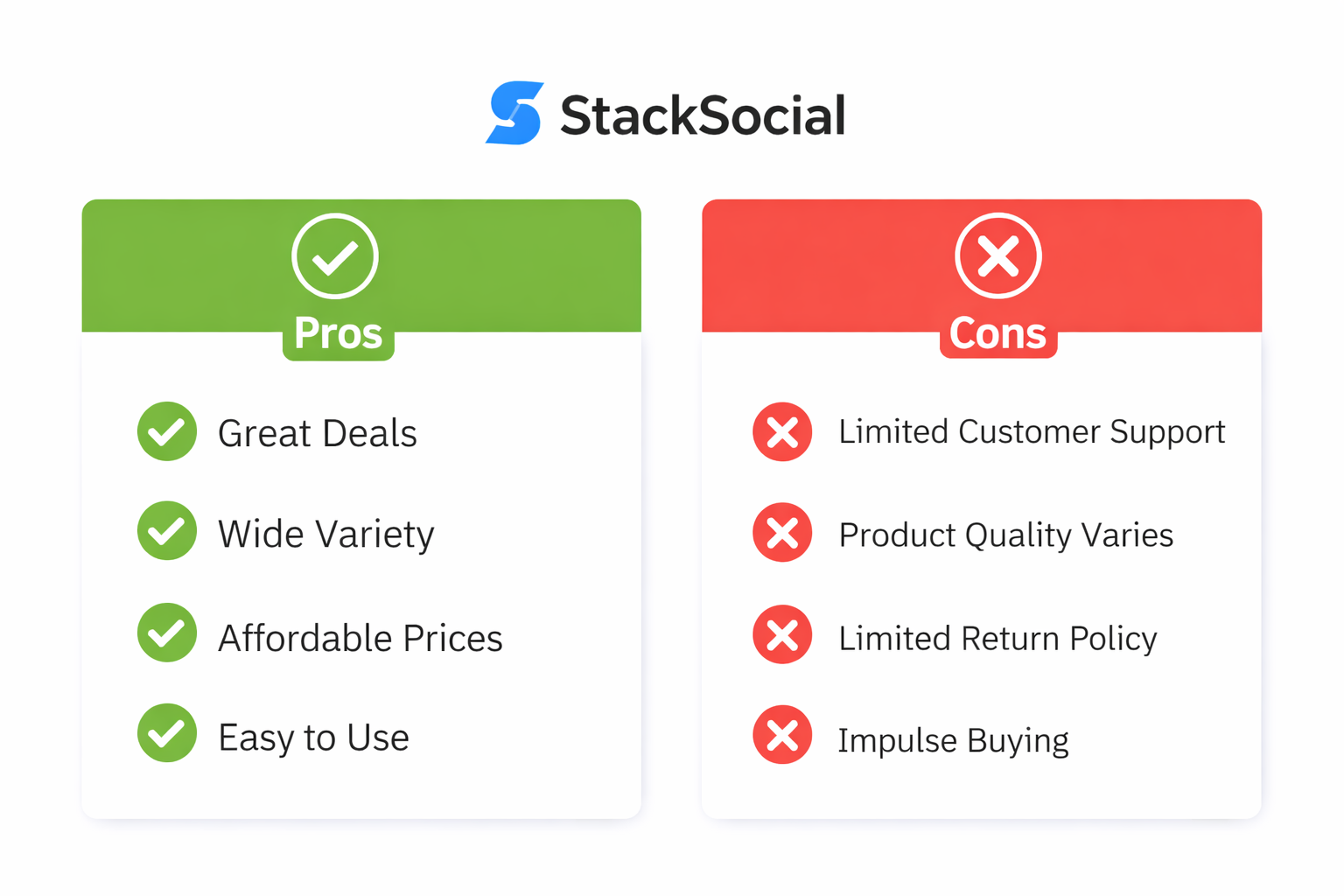Screen dimensions: 1344x896
Task: Click the blue StackSocial S logo icon
Action: click(515, 113)
